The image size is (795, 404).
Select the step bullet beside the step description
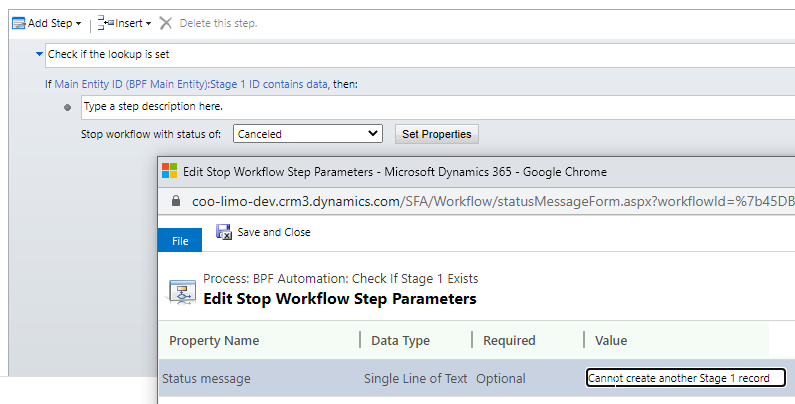point(67,107)
